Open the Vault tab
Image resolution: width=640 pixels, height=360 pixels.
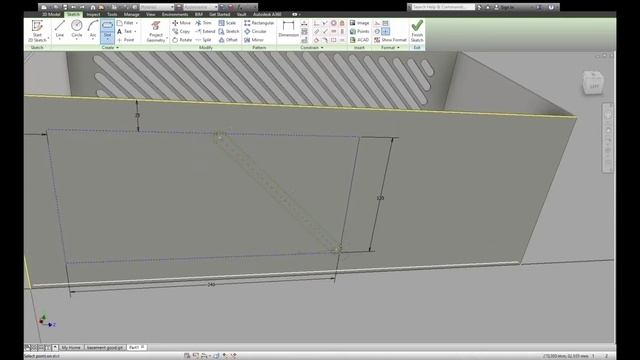(242, 14)
